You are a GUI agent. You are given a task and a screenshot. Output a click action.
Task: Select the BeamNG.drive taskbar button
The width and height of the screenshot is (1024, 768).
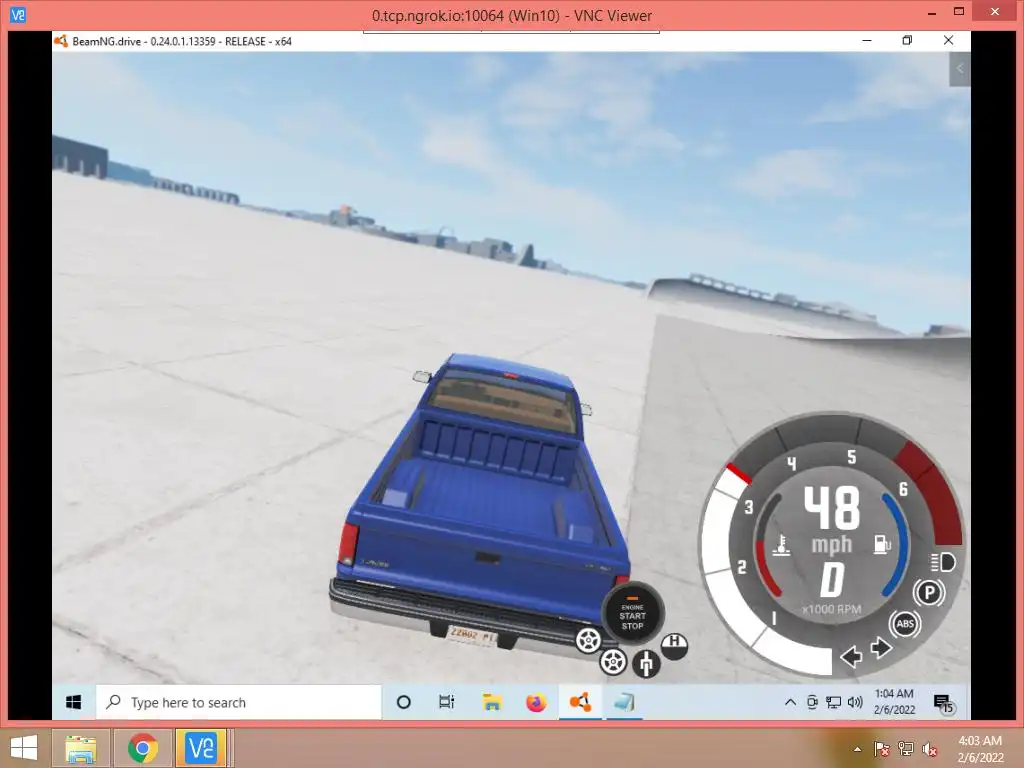[580, 702]
